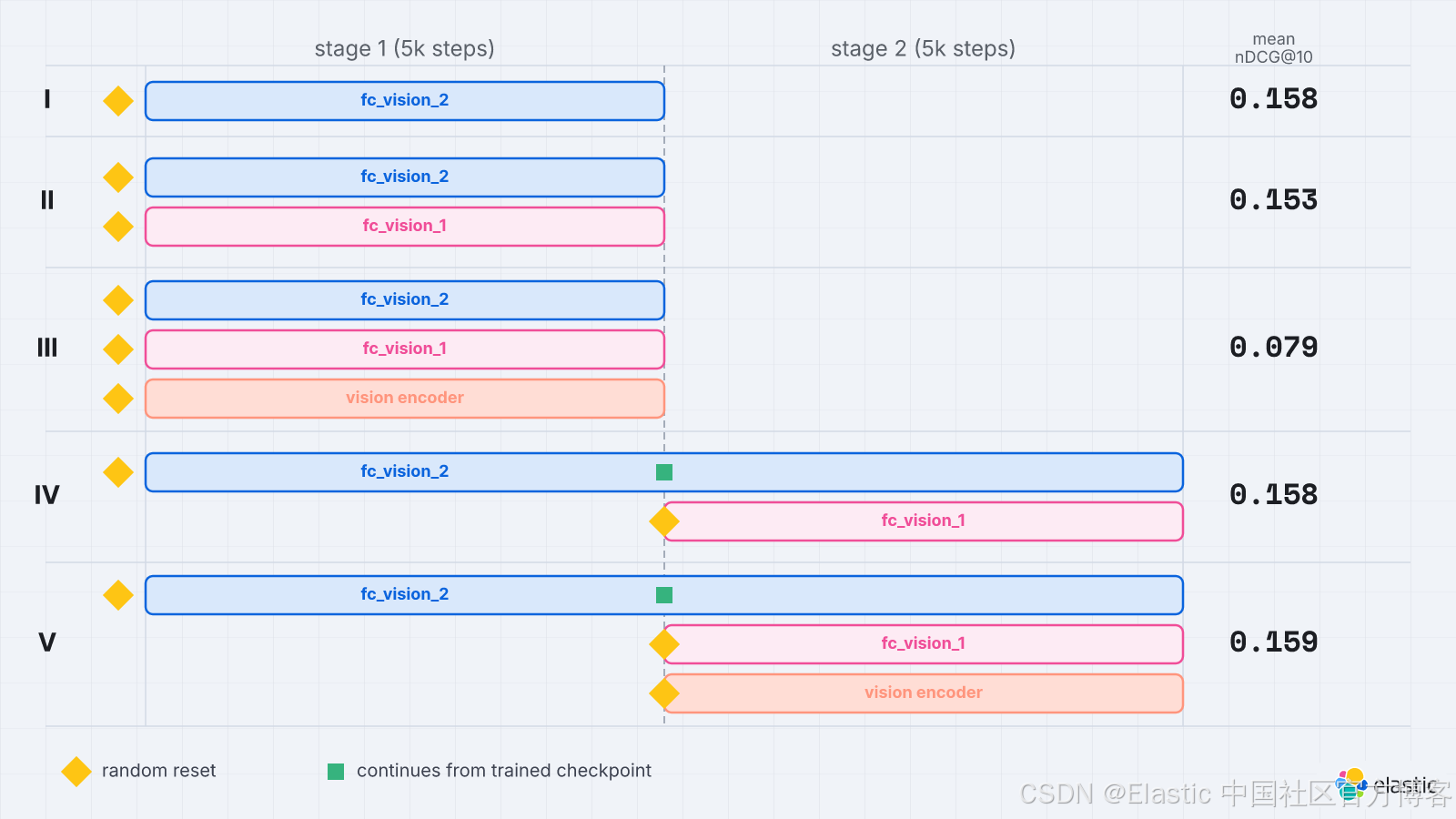The height and width of the screenshot is (819, 1456).
Task: Click the row label 'I'
Action: [x=47, y=98]
